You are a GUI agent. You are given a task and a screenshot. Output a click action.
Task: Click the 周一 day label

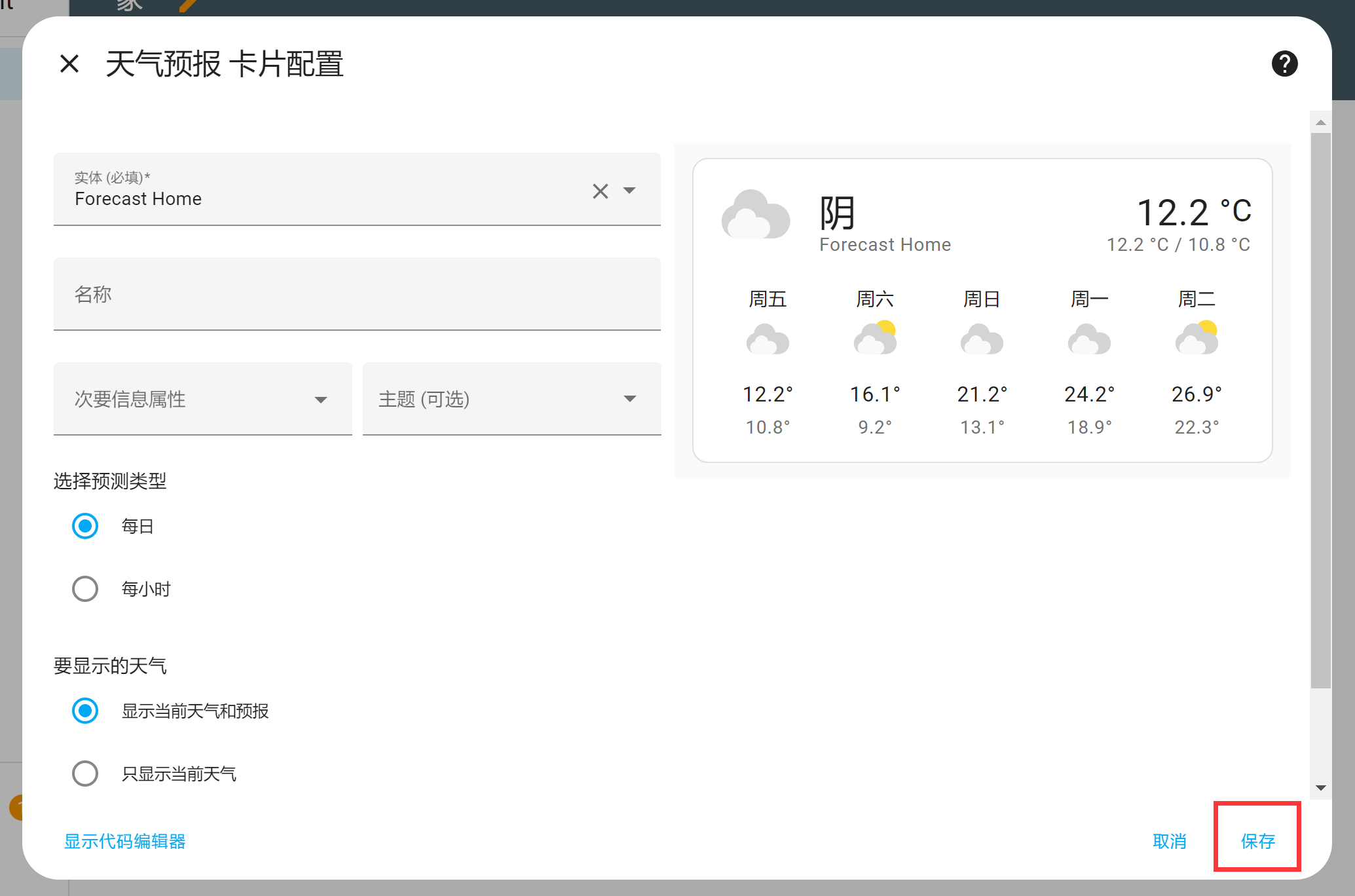pyautogui.click(x=1089, y=299)
